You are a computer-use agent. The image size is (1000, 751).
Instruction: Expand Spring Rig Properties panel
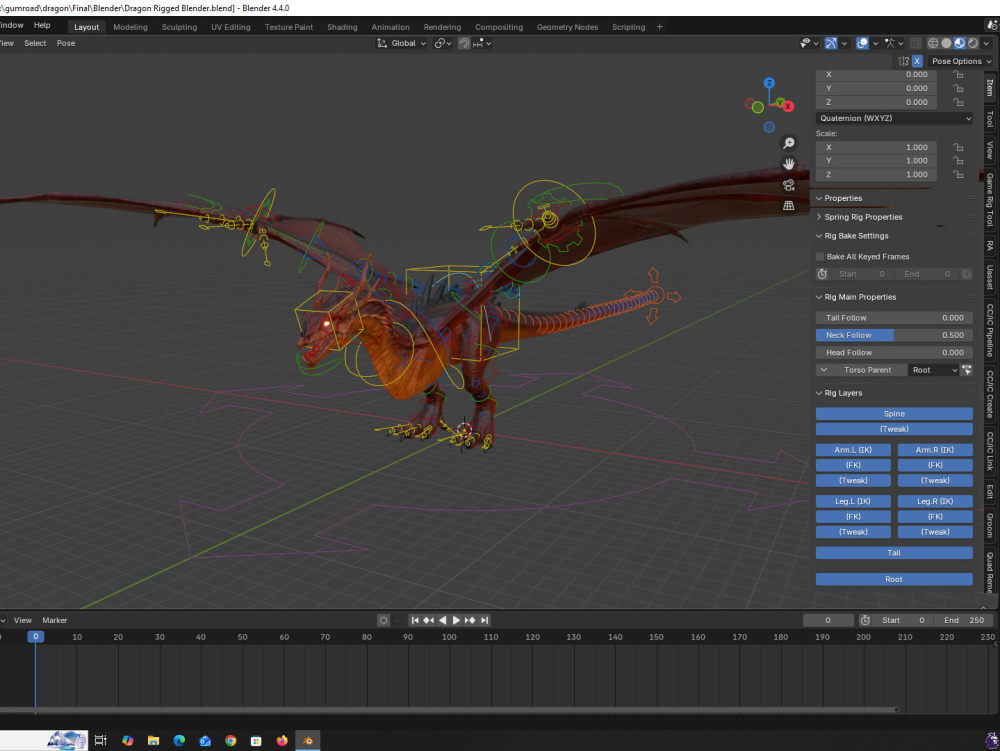pyautogui.click(x=863, y=217)
